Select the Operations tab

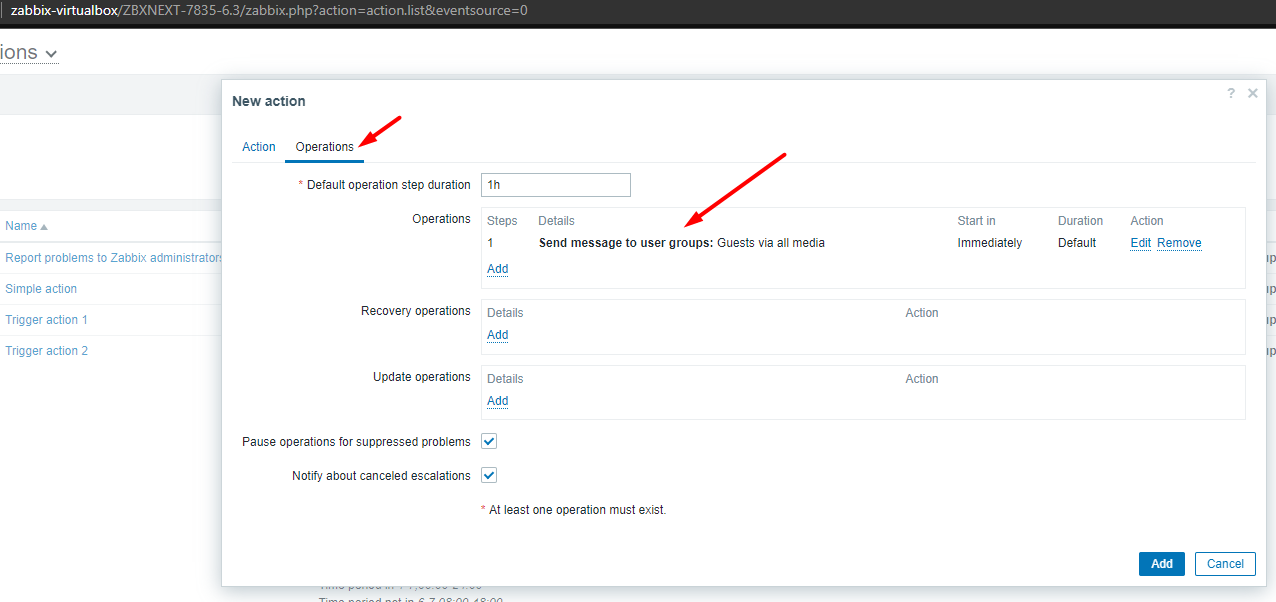[325, 147]
